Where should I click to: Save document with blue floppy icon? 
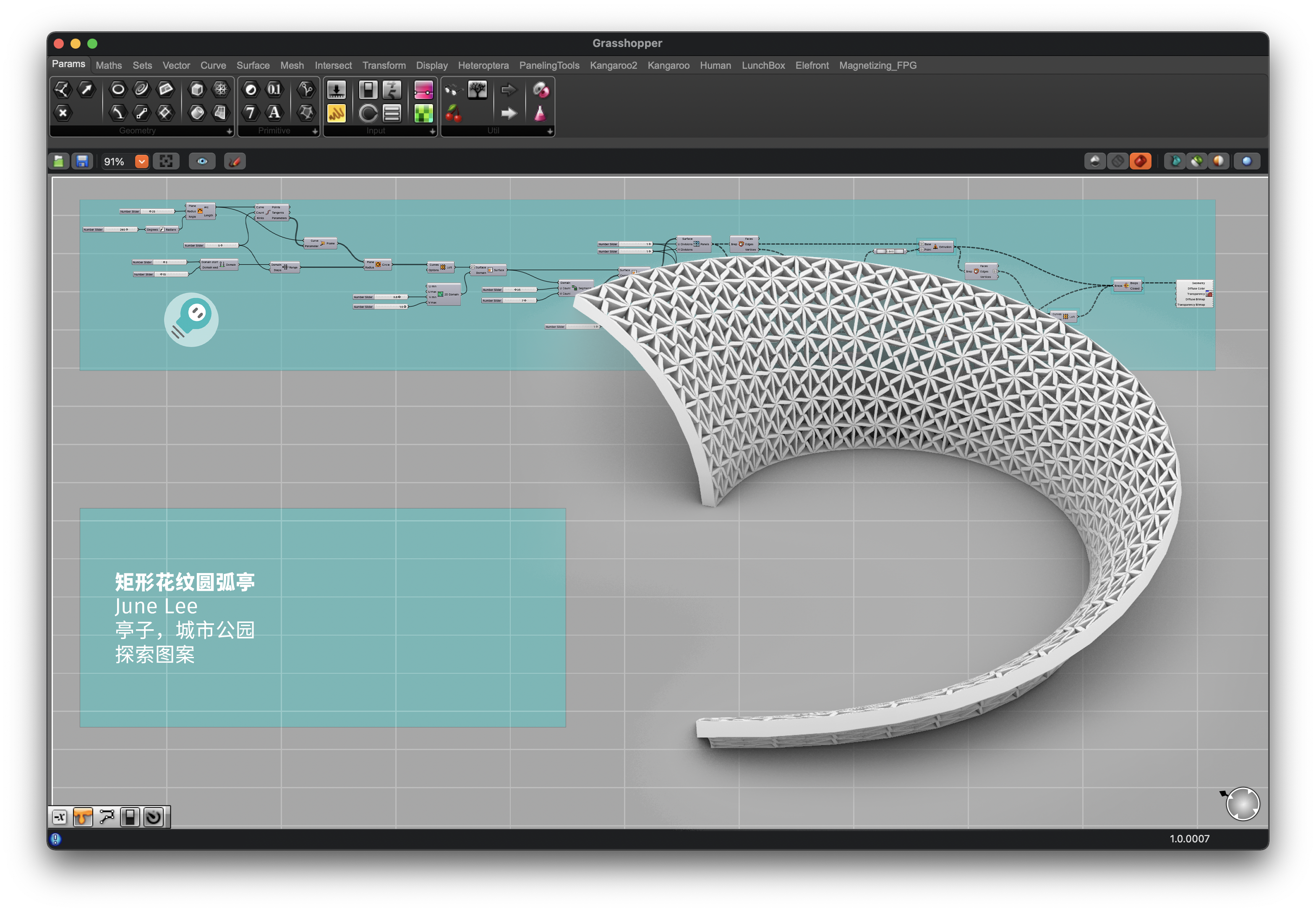click(82, 162)
